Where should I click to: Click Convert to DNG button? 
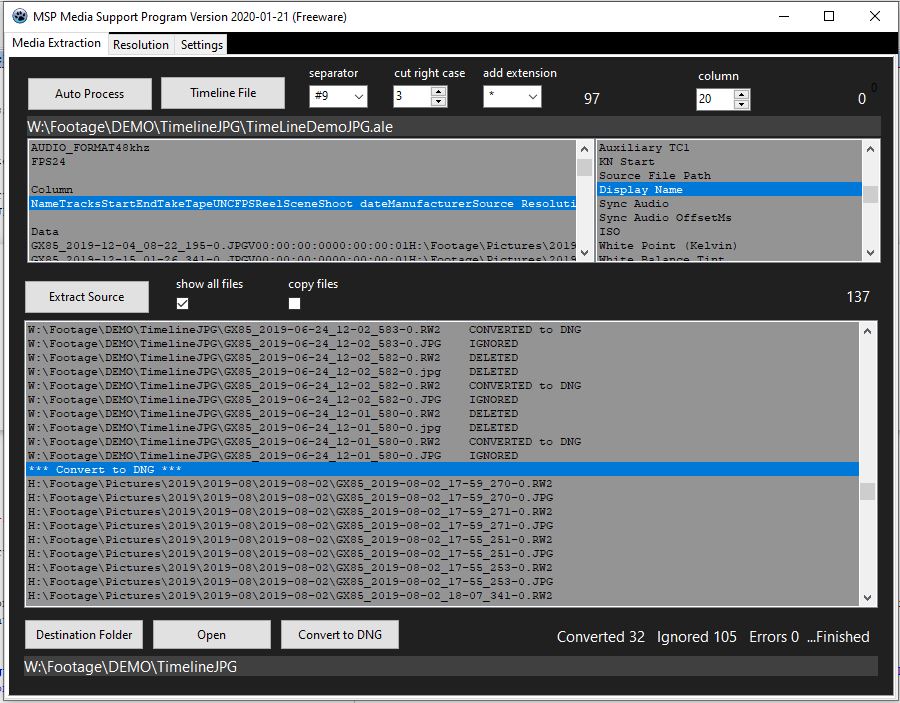[340, 635]
